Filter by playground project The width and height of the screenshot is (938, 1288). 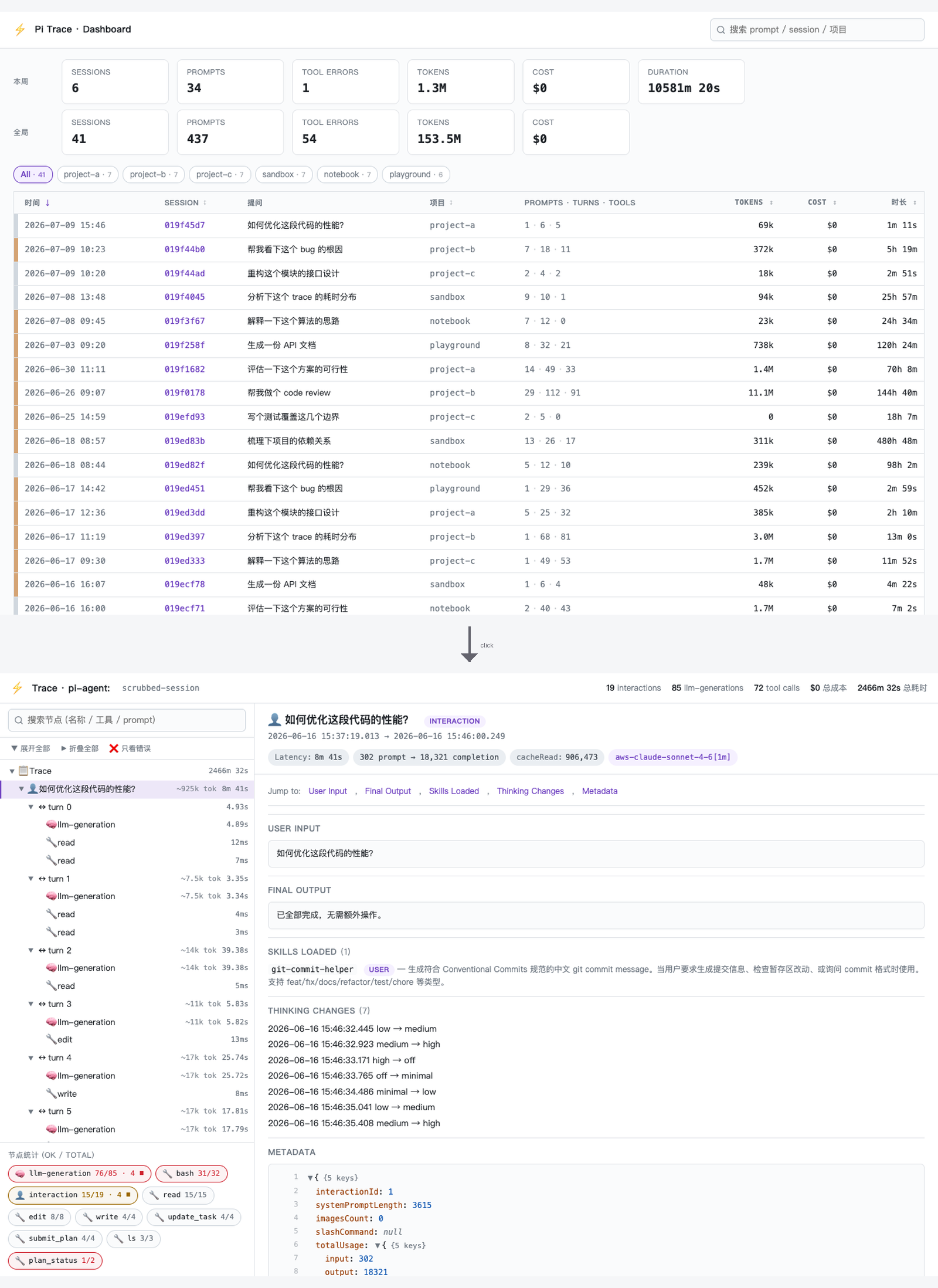416,175
